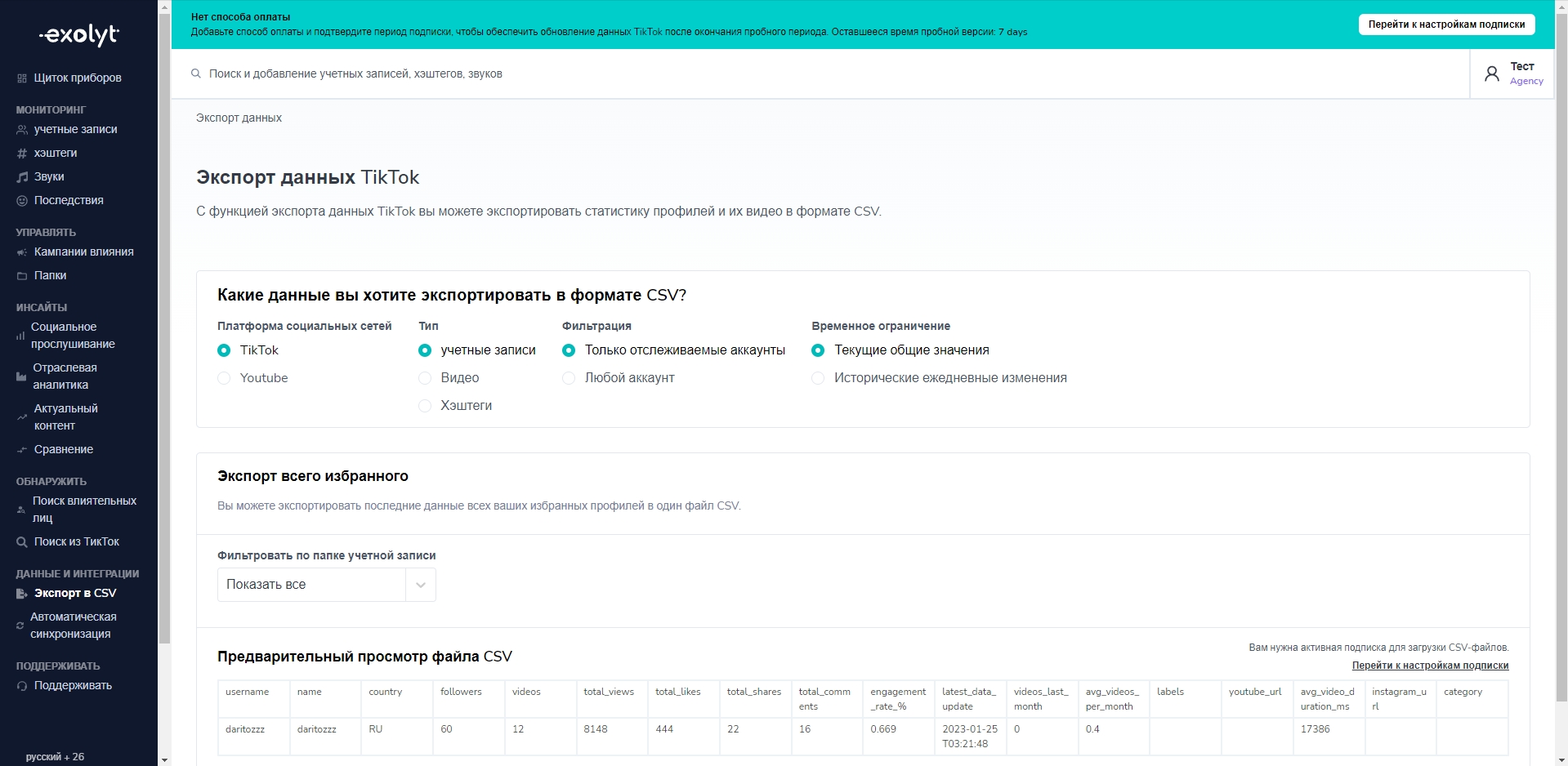1568x766 pixels.
Task: Go to учетные записи monitoring page
Action: click(x=76, y=130)
